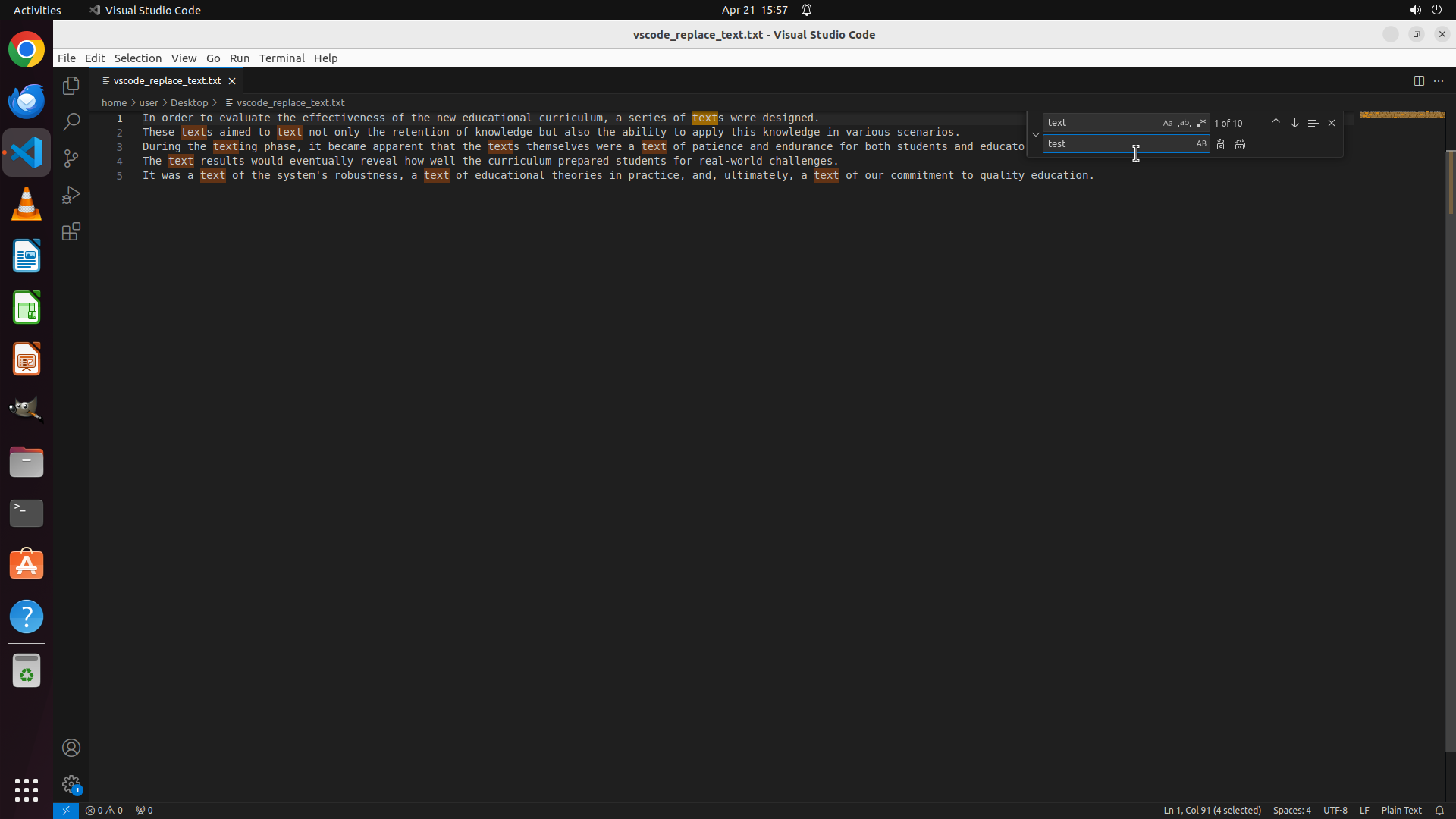
Task: Click the single Replace icon
Action: click(1220, 144)
